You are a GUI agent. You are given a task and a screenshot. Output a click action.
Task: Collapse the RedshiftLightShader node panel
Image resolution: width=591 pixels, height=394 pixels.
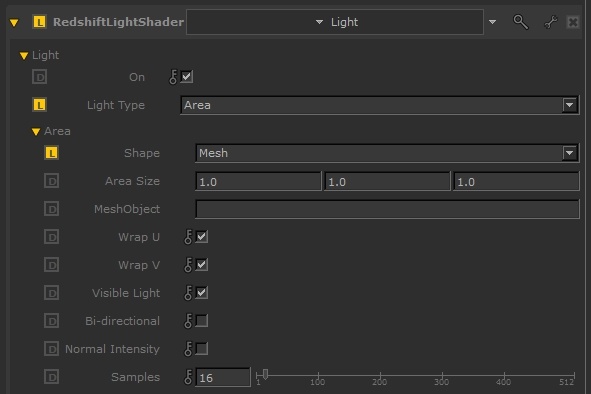tap(14, 23)
